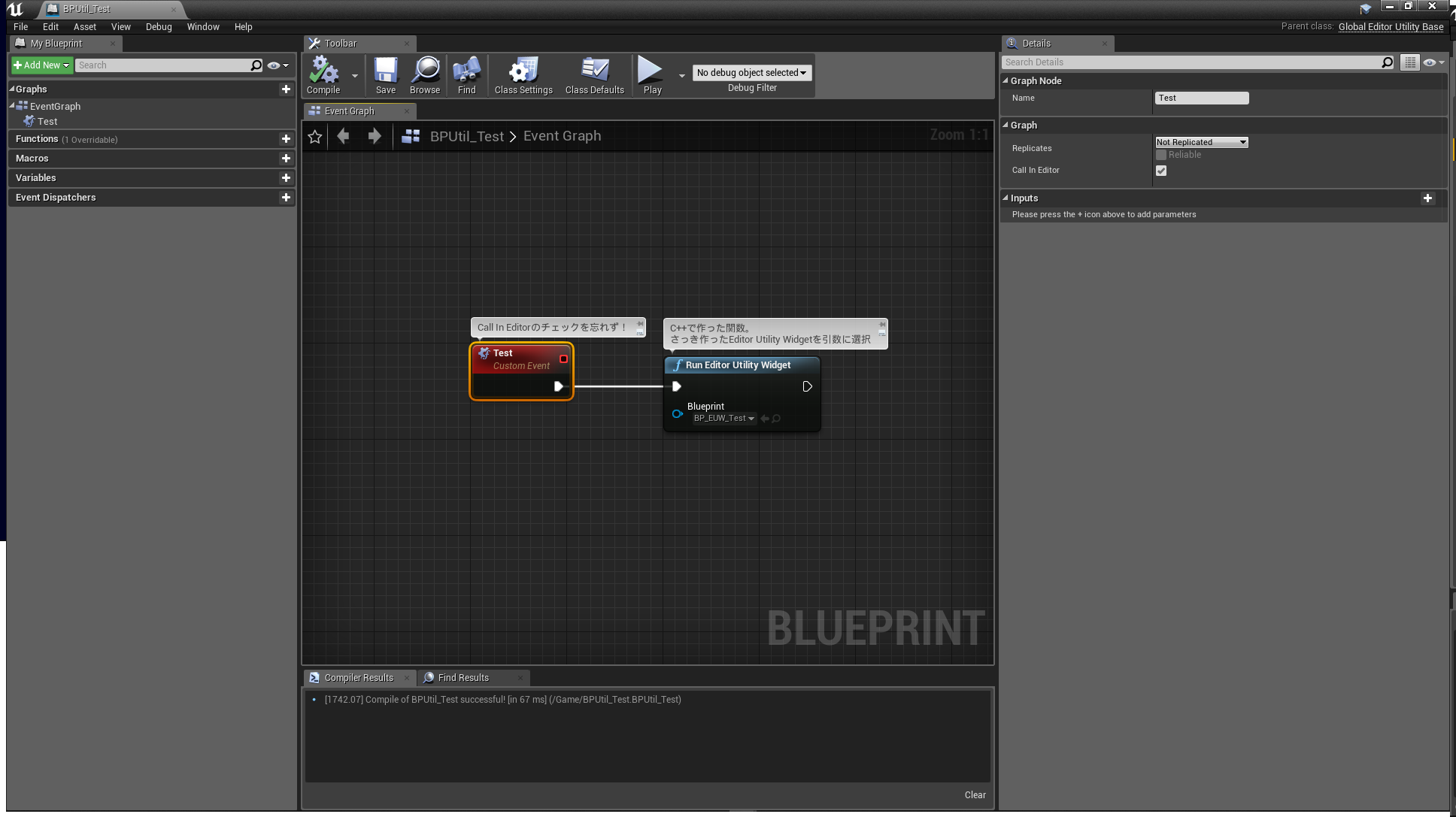Open the Find tool in toolbar
This screenshot has height=817, width=1456.
click(x=466, y=74)
